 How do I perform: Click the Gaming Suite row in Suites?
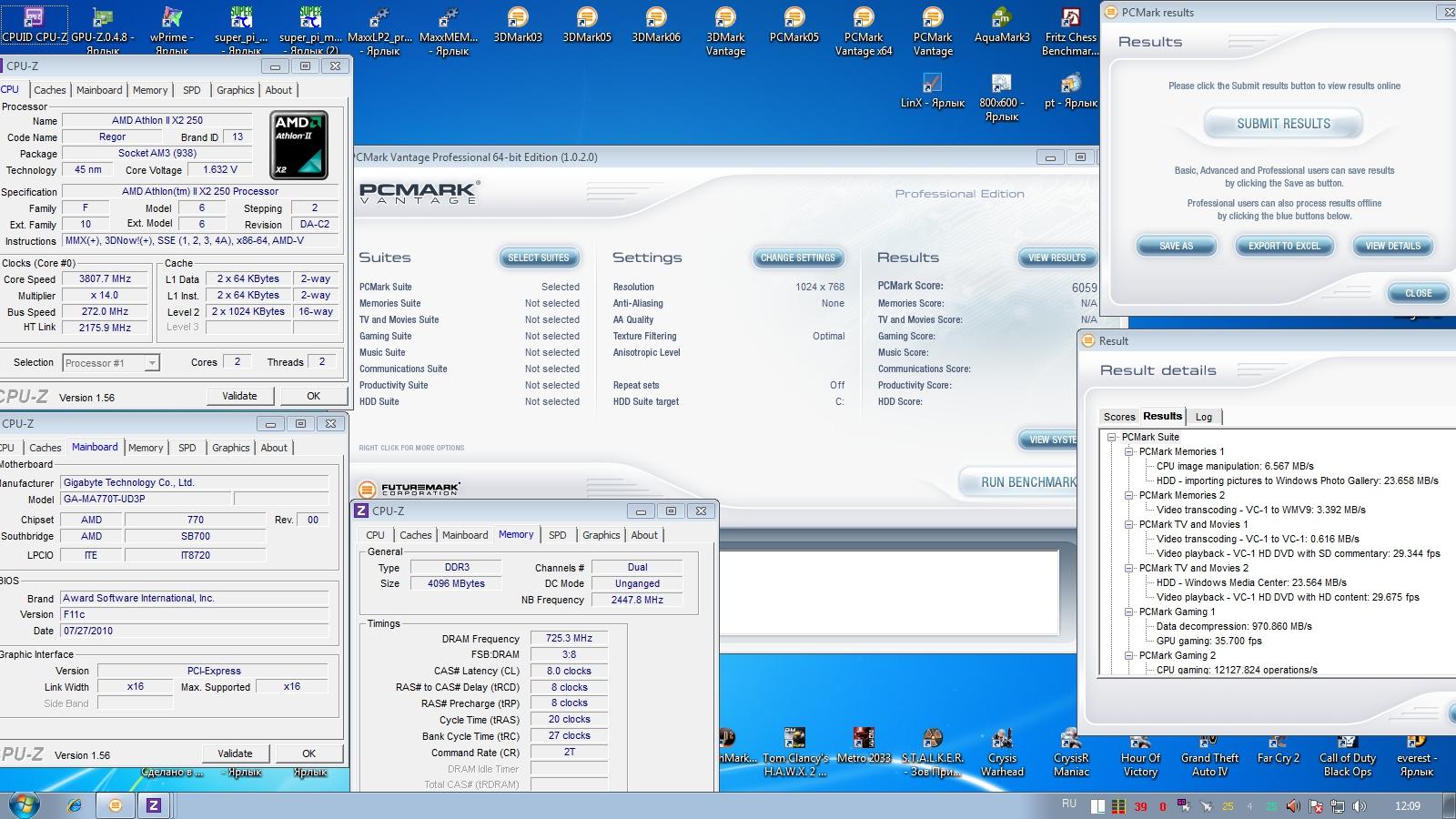(x=469, y=336)
